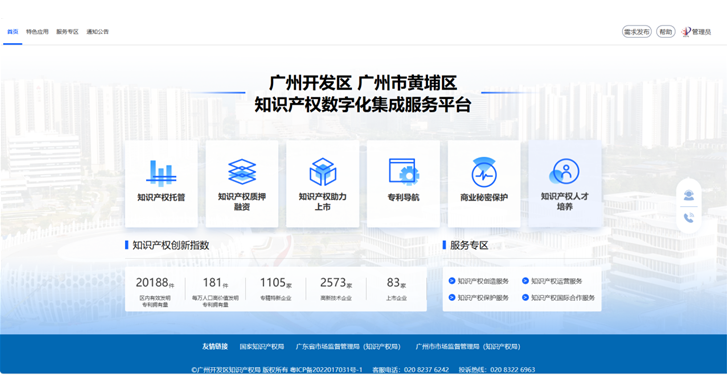Select the 181 件 high-value patent figure
The image size is (727, 376).
coord(215,283)
